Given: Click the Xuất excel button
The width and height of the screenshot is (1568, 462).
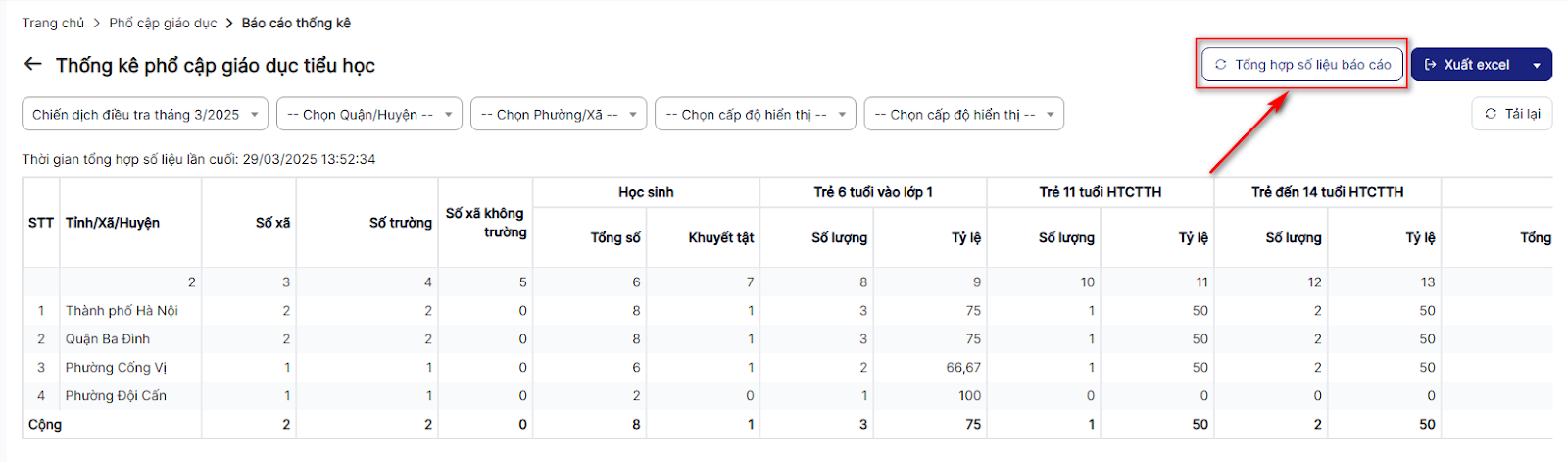Looking at the screenshot, I should click(1467, 65).
